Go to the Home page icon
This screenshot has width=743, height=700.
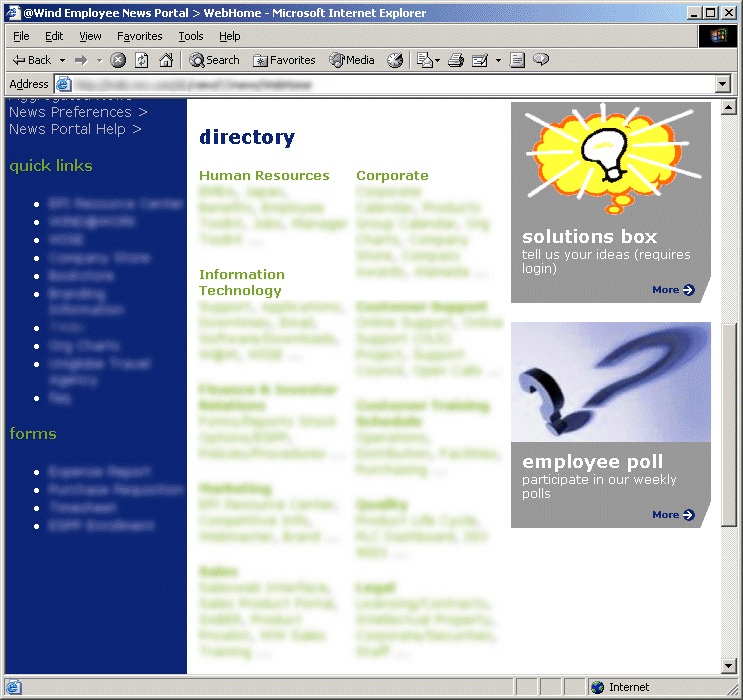tap(165, 60)
